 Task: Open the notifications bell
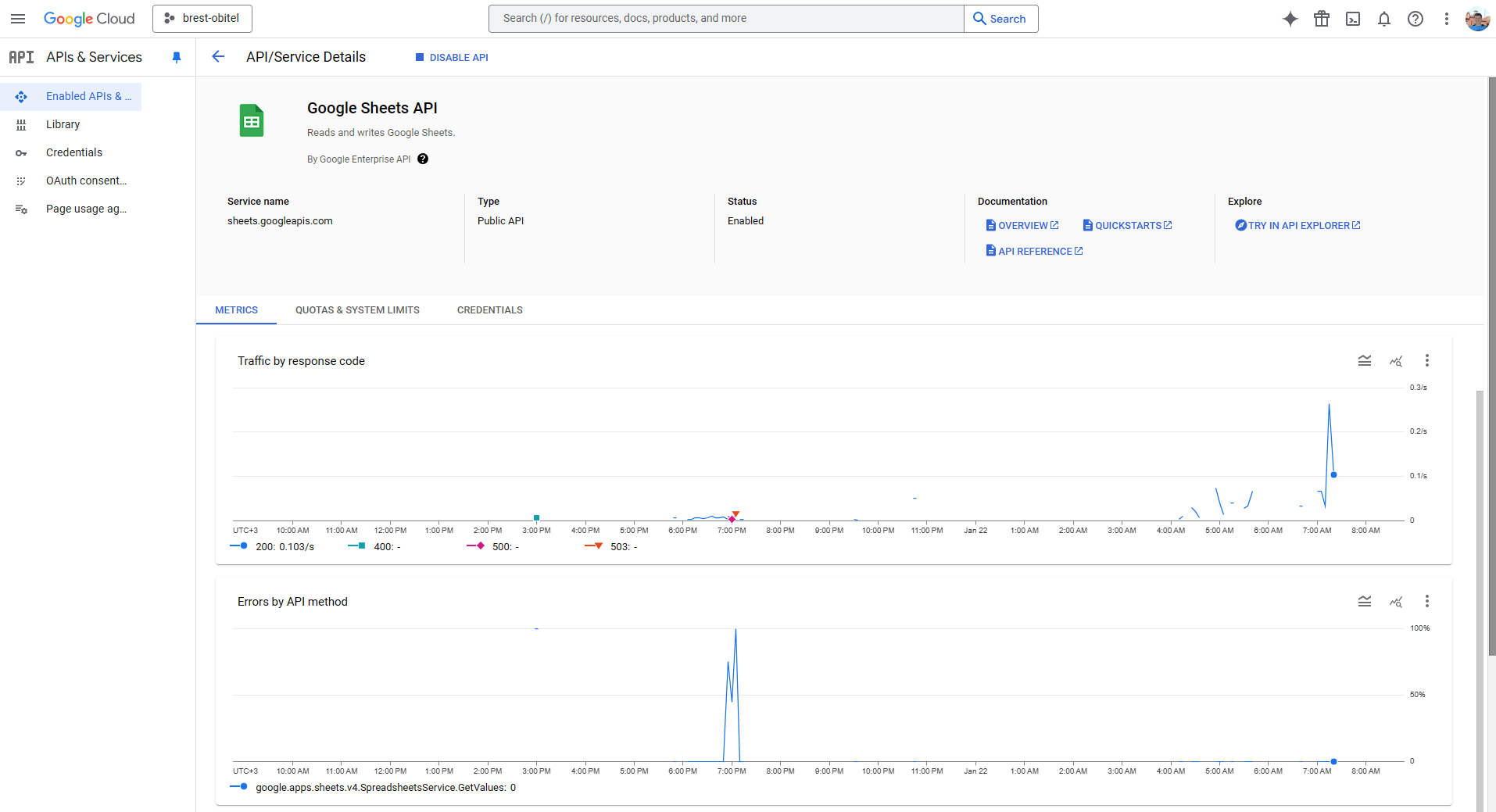pos(1384,19)
